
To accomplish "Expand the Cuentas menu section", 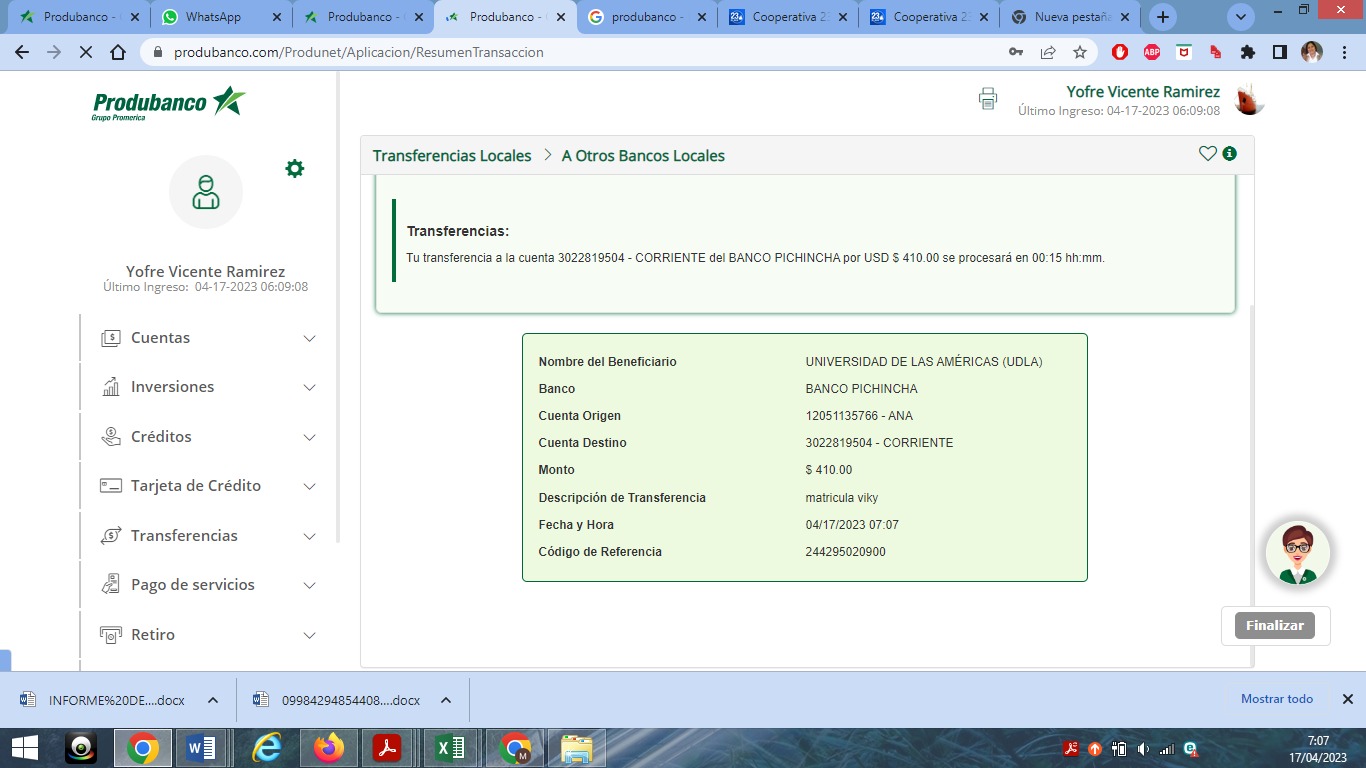I will [208, 338].
